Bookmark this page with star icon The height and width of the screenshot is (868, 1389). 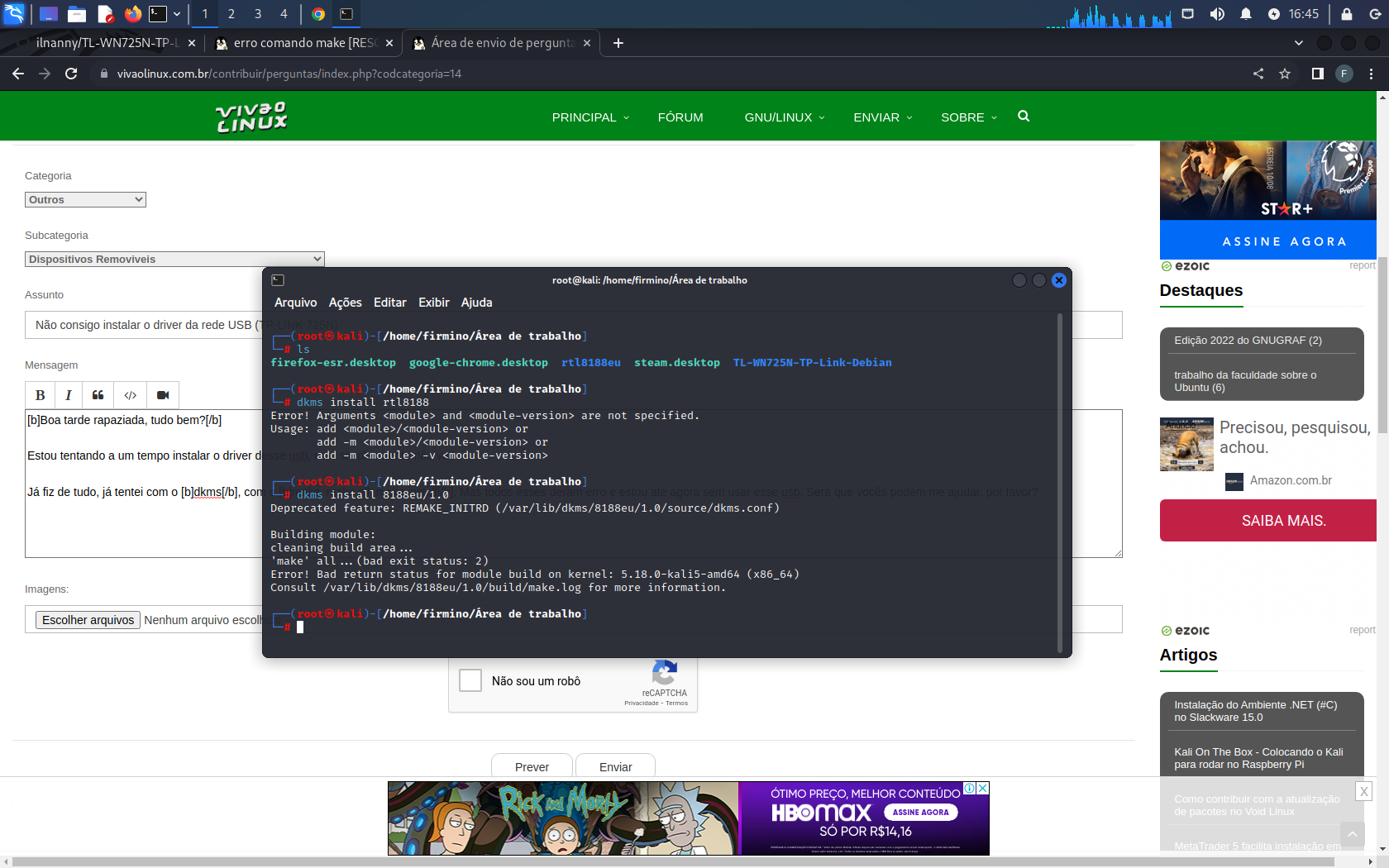point(1285,74)
